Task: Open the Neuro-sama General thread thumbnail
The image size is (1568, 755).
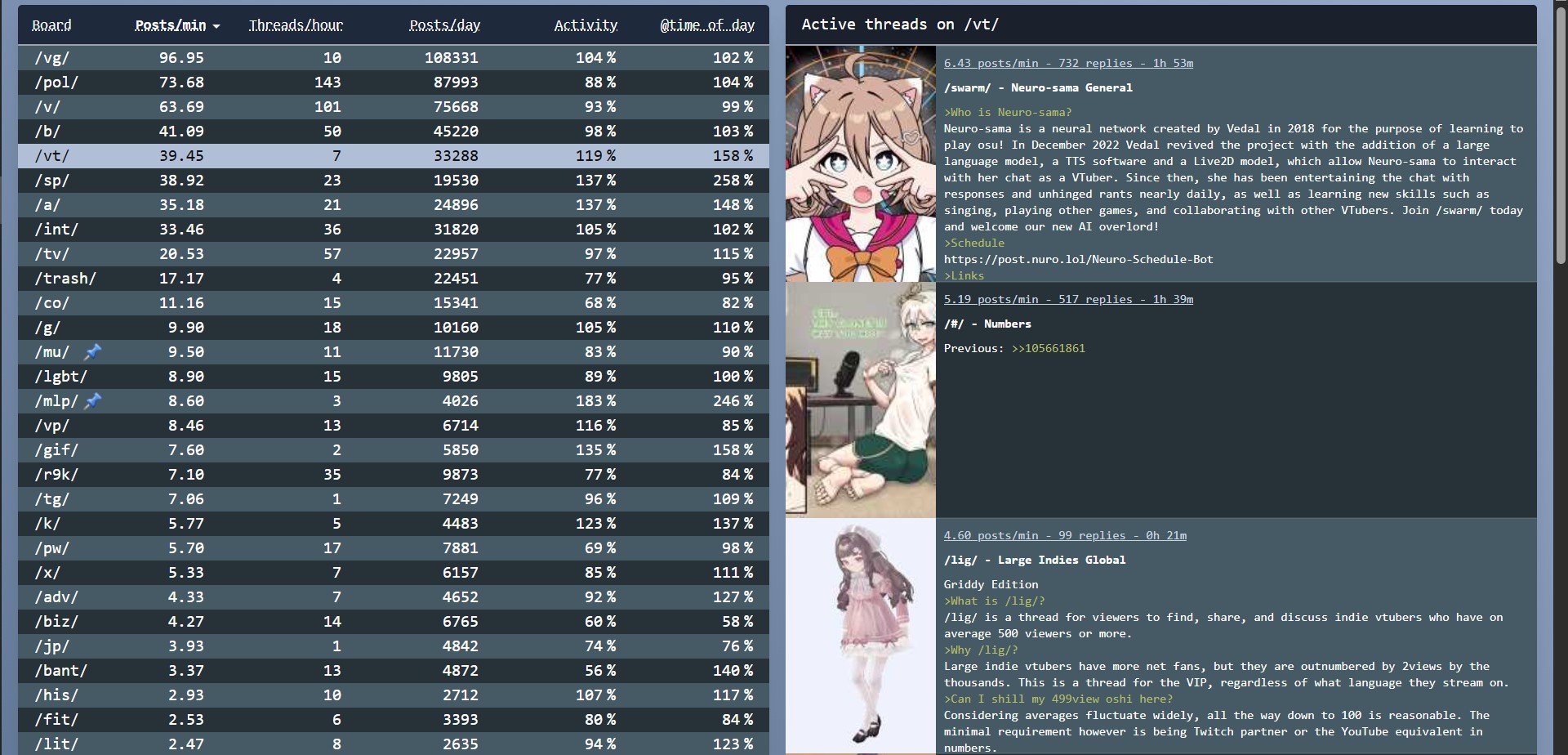Action: (x=861, y=163)
